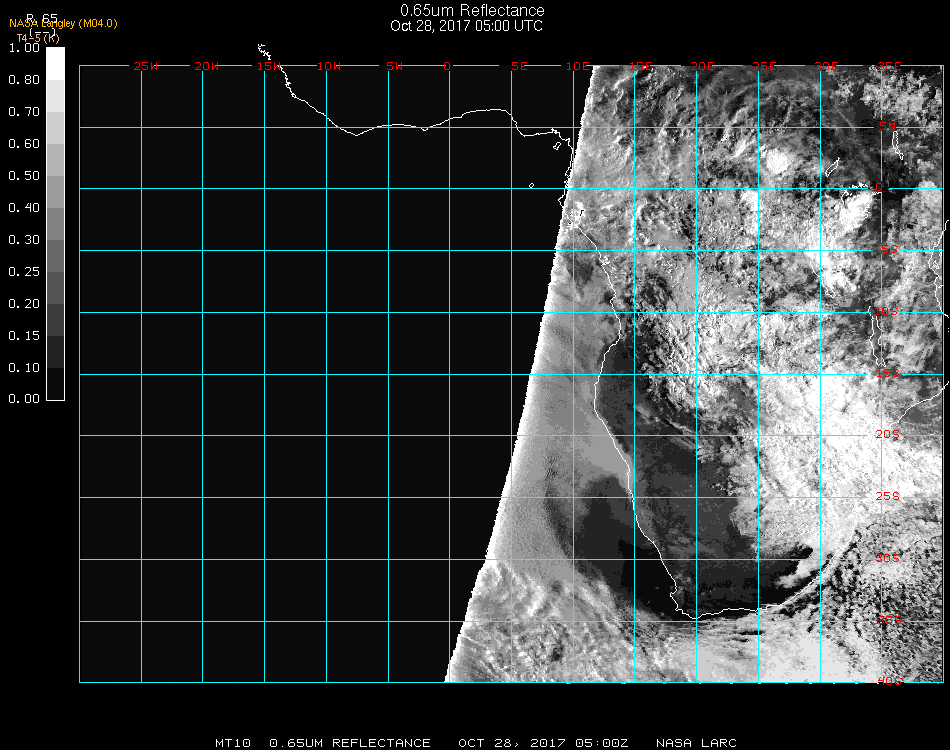Click the 20E longitude label
This screenshot has width=950, height=750.
point(702,66)
